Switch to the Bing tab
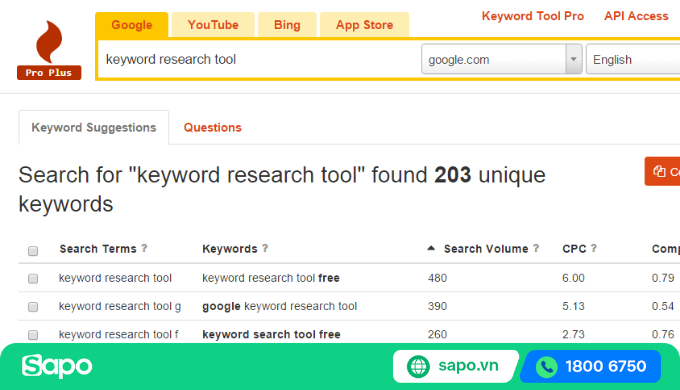Viewport: 680px width, 390px height. 287,25
